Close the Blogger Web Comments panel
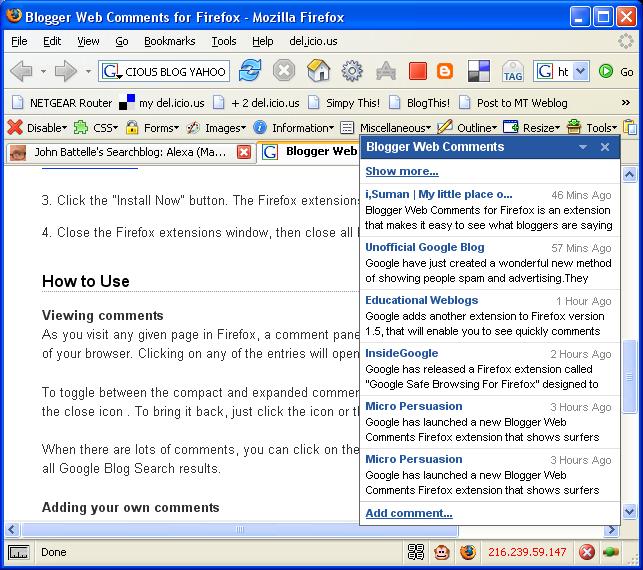The height and width of the screenshot is (570, 643). coord(605,147)
